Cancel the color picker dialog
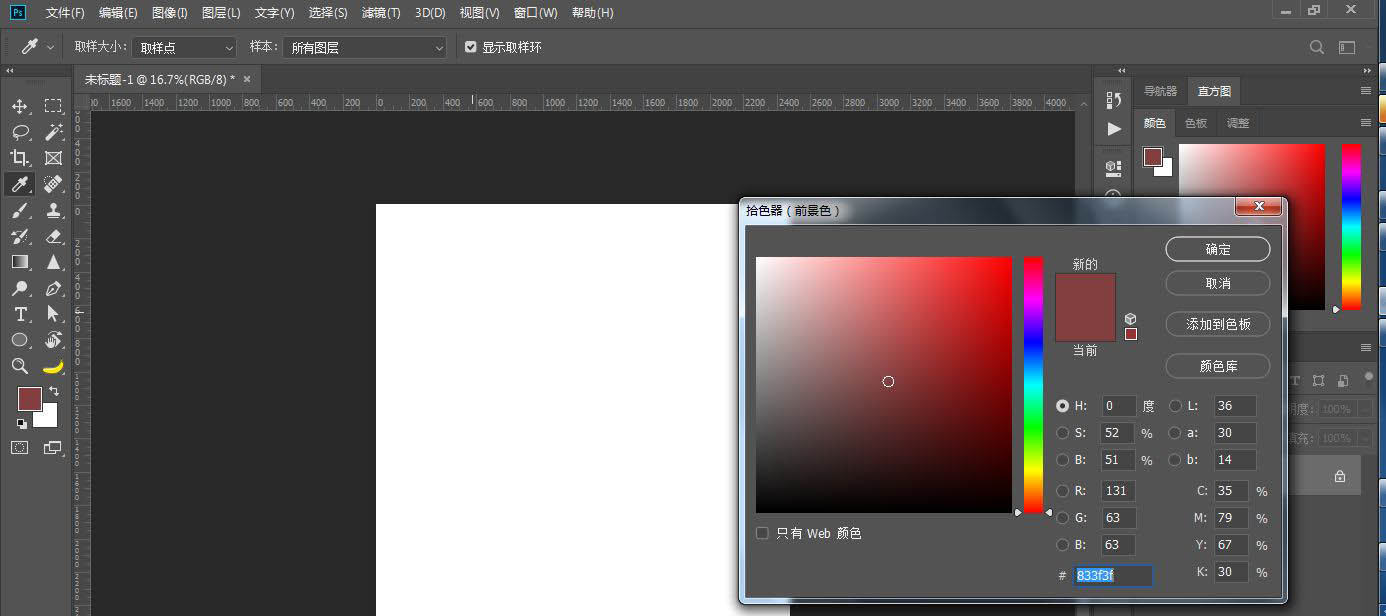Image resolution: width=1386 pixels, height=616 pixels. tap(1218, 283)
